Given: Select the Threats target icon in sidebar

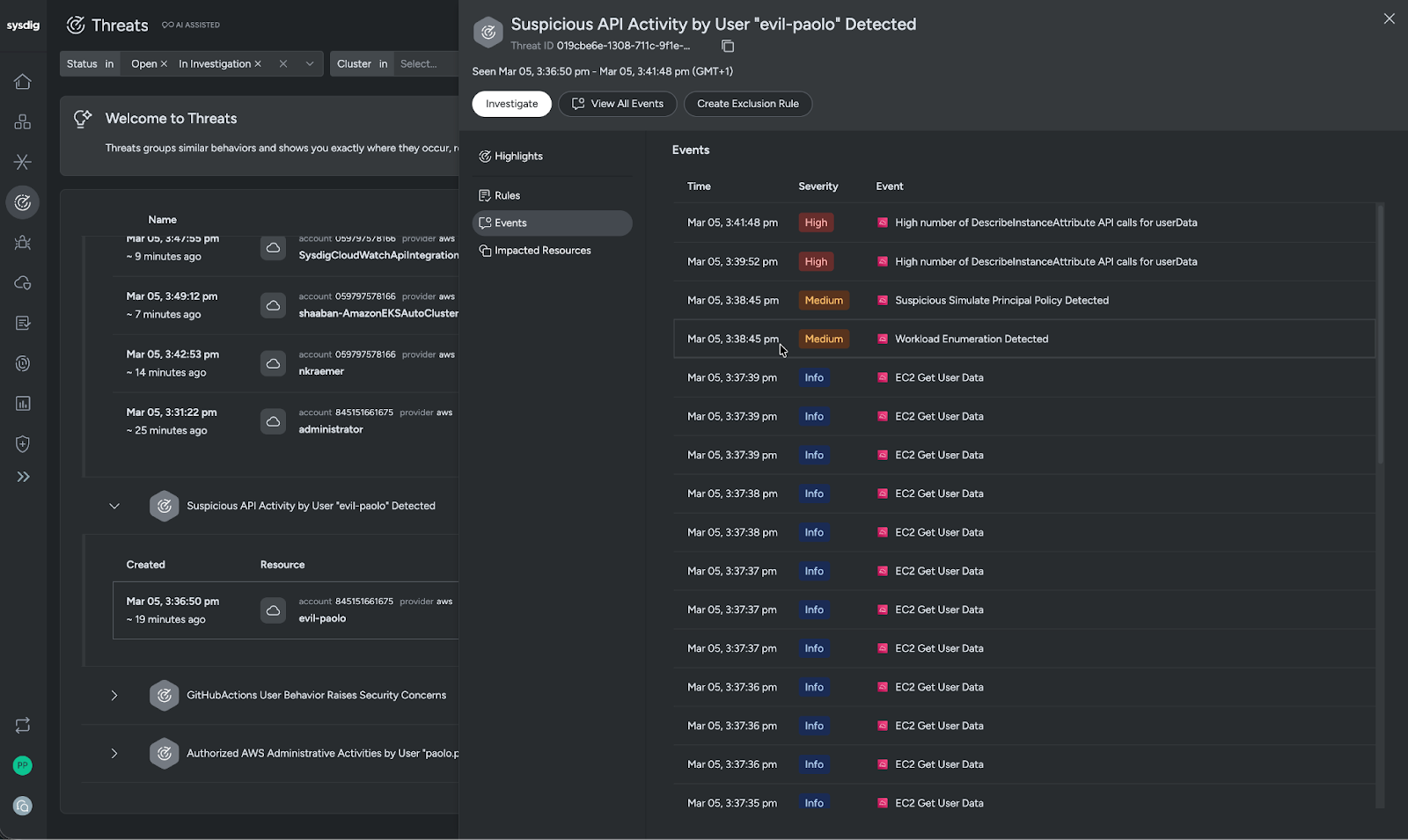Looking at the screenshot, I should [23, 202].
